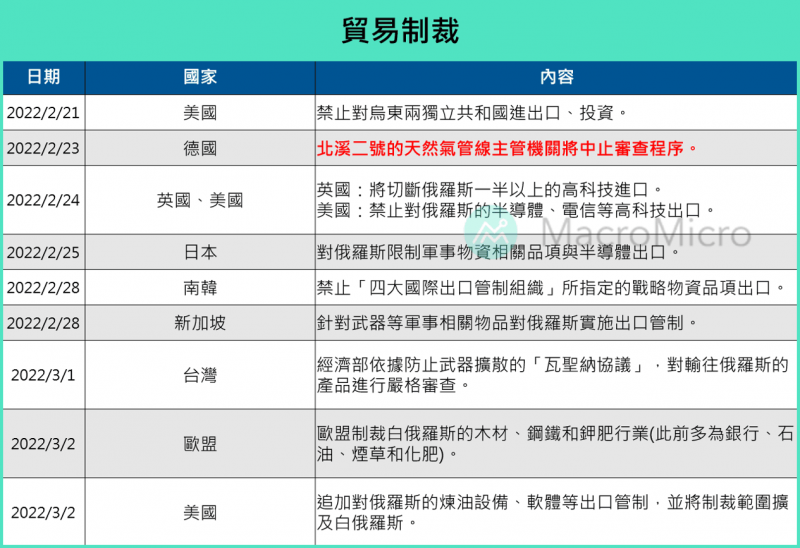Screen dimensions: 800x548
Task: Click the 2022/2/28 date in the 新加坡 row
Action: [43, 323]
